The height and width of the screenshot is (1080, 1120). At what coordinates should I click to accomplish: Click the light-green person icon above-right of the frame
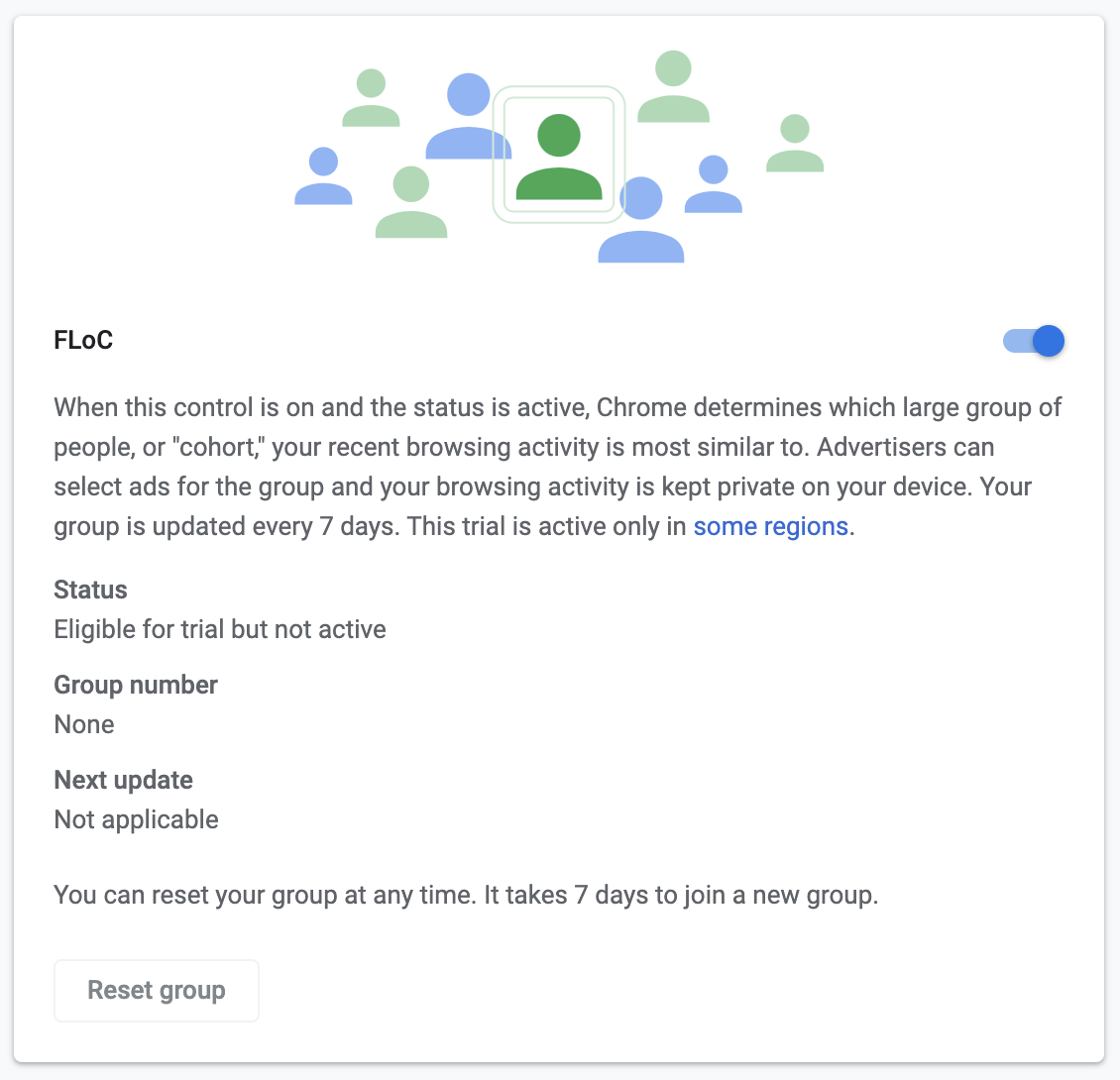coord(673,87)
